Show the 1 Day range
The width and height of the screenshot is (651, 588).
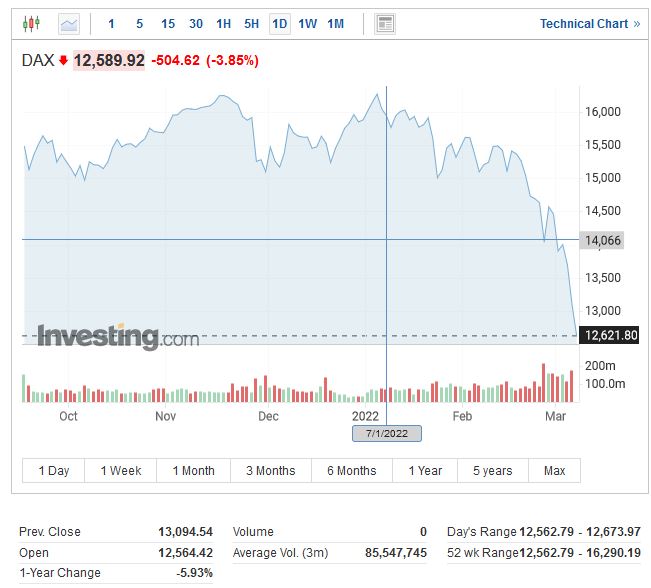(x=54, y=471)
